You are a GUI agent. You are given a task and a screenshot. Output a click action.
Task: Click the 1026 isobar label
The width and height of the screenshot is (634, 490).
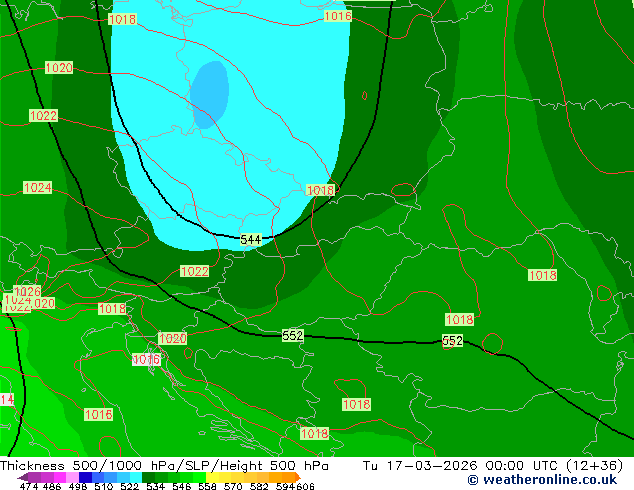pyautogui.click(x=27, y=291)
